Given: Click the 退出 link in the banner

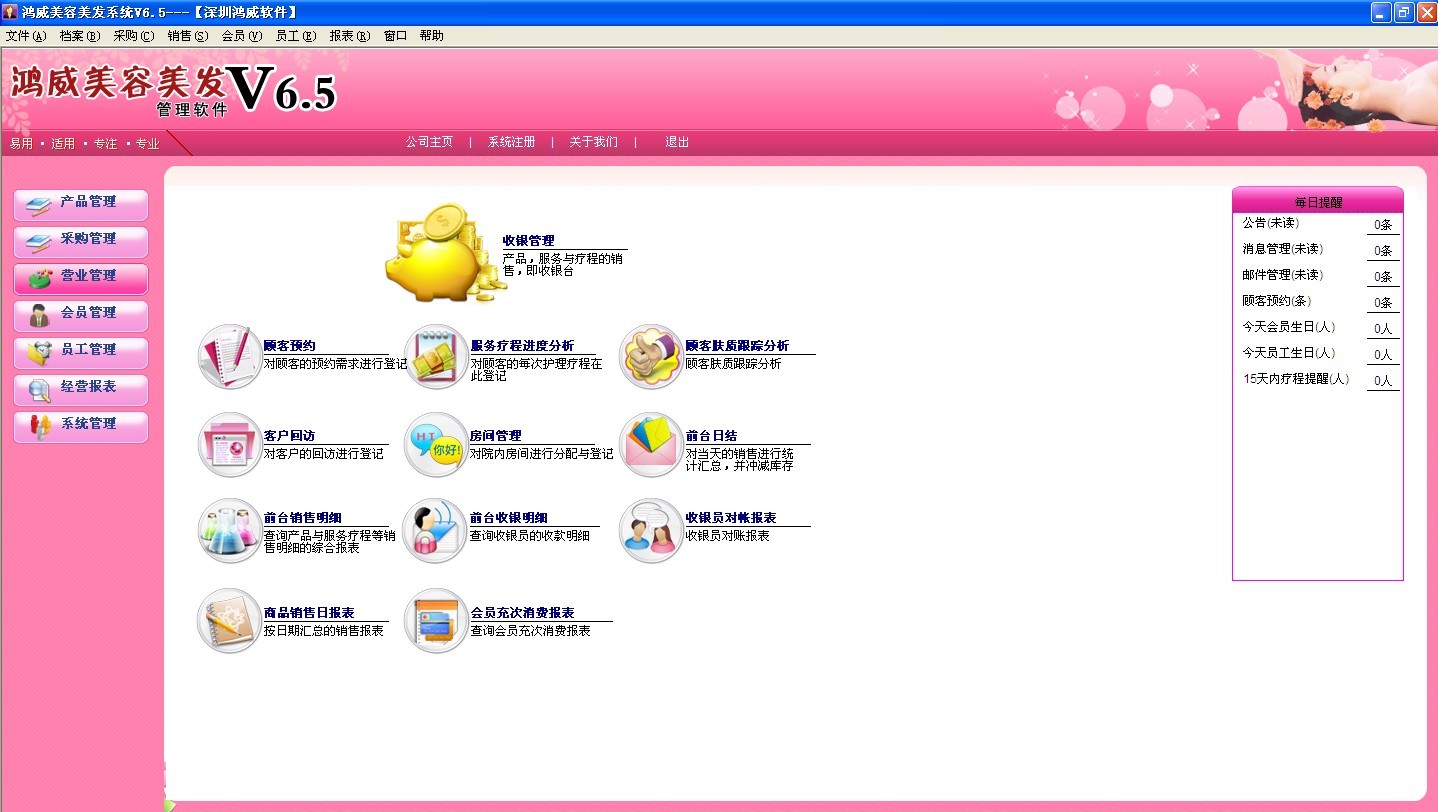Looking at the screenshot, I should (x=677, y=143).
